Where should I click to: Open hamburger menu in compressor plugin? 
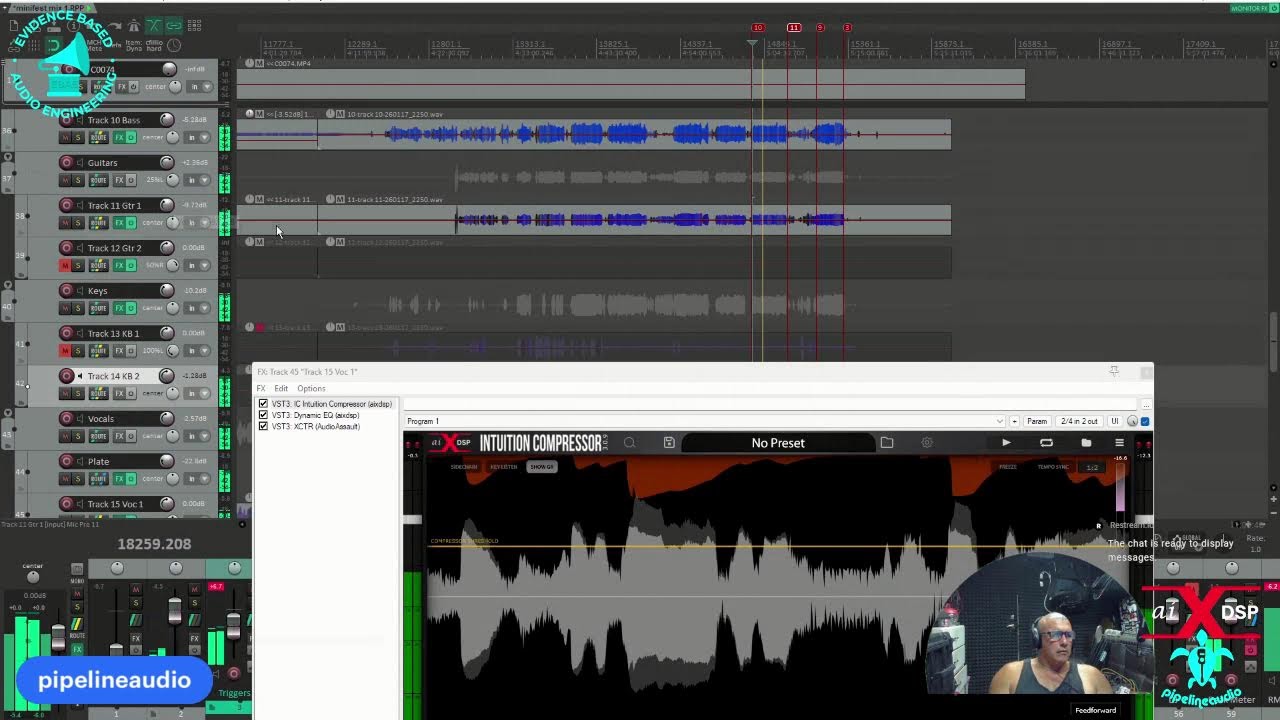(1119, 442)
